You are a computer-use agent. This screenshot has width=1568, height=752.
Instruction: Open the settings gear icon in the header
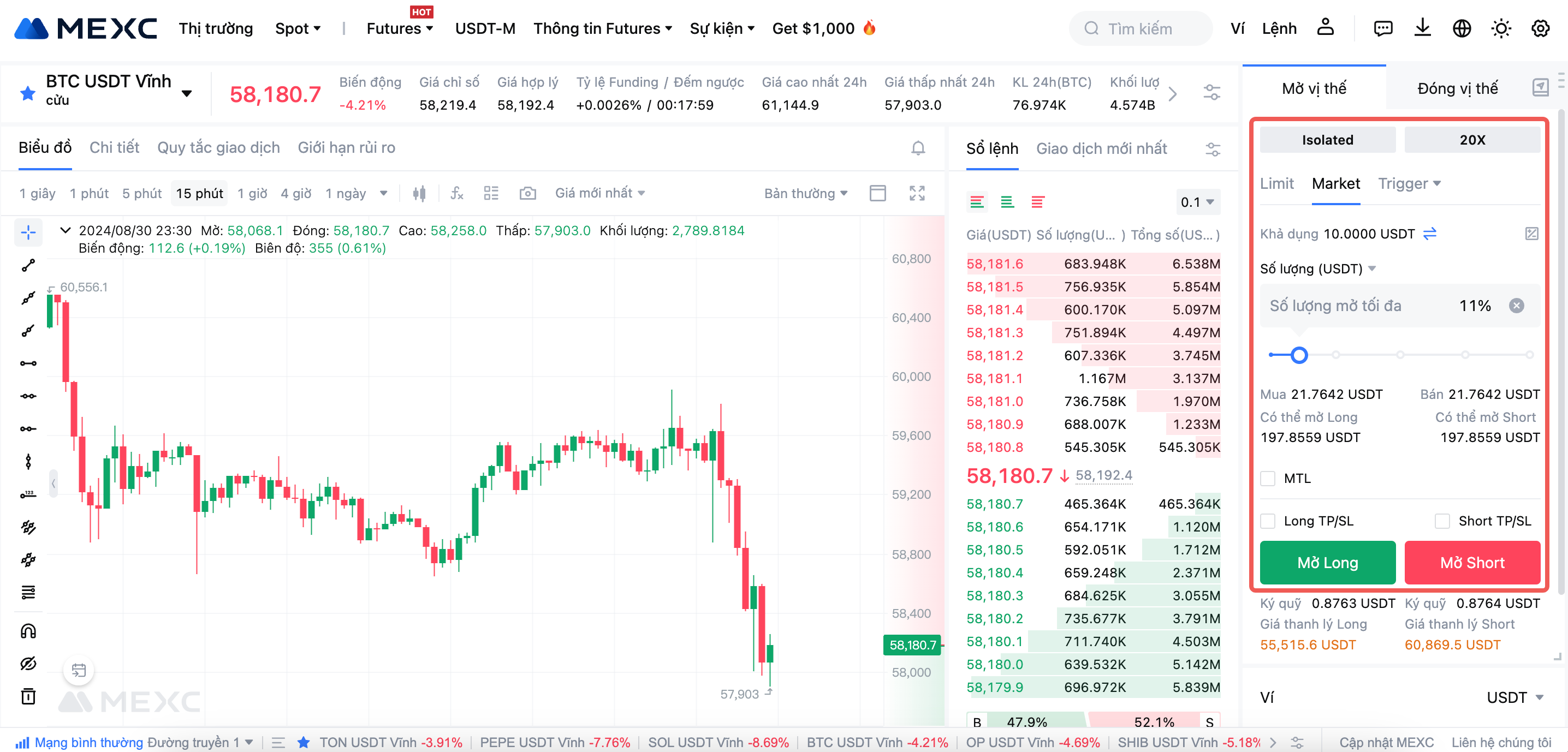click(x=1541, y=28)
